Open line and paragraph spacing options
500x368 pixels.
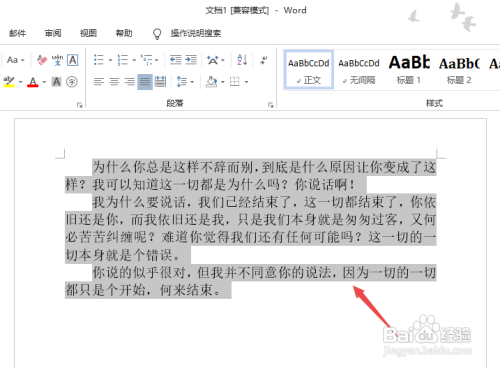181,82
